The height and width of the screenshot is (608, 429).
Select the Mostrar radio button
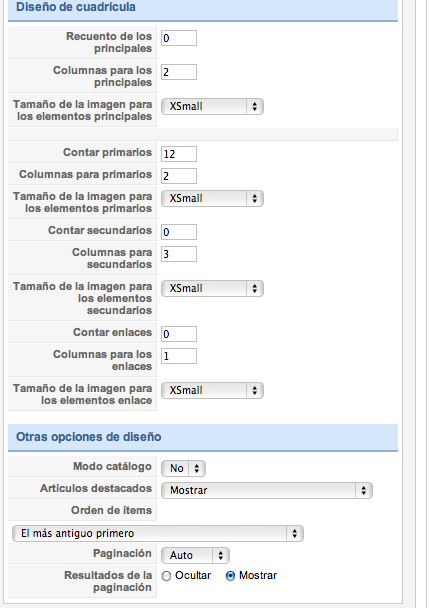tap(230, 576)
